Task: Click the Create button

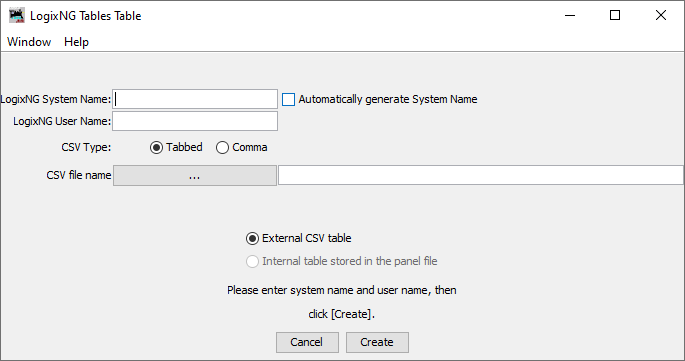Action: pos(377,342)
